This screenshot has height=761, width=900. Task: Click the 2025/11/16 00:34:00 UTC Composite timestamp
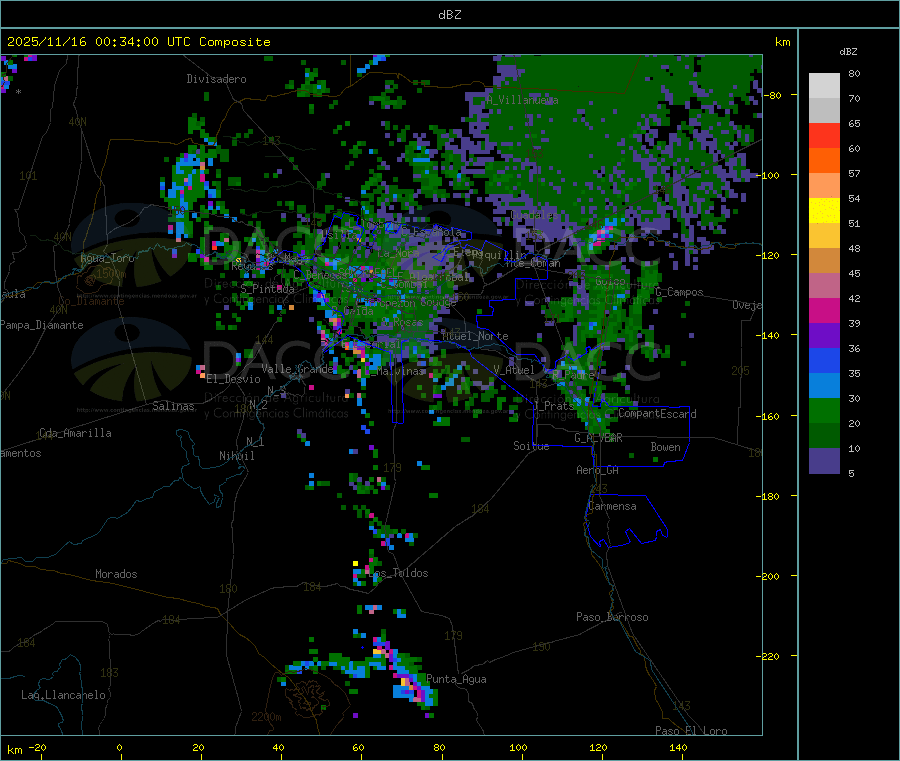tap(138, 42)
